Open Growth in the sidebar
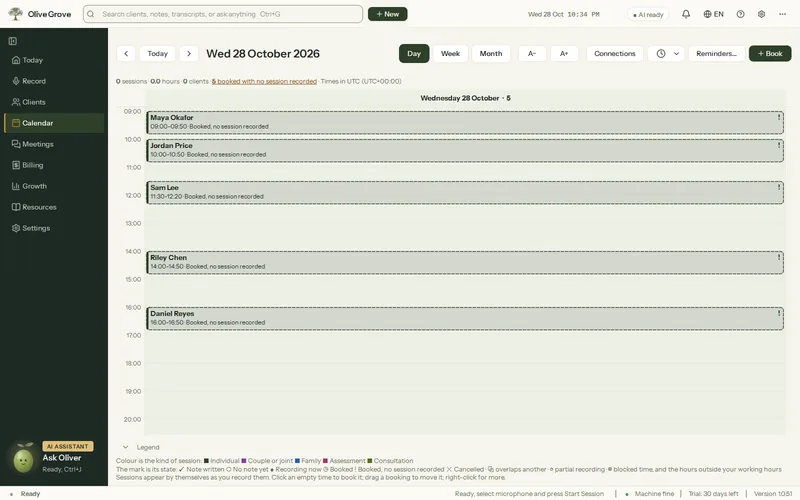This screenshot has height=500, width=800. 54,186
